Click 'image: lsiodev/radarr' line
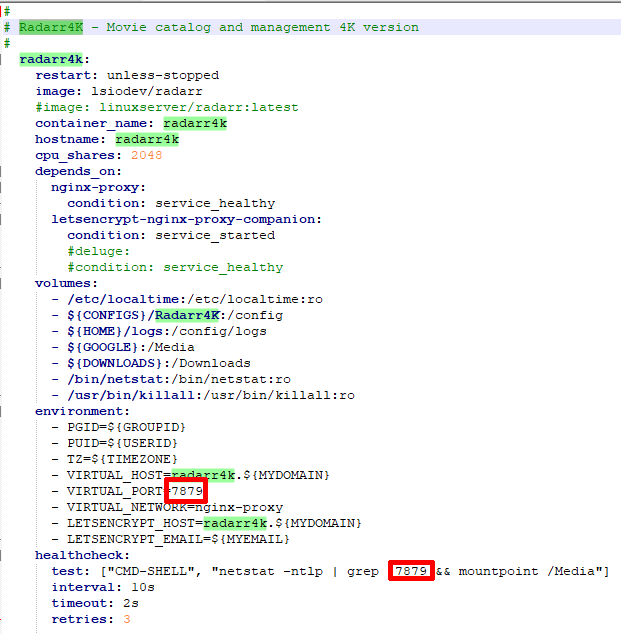 [119, 91]
